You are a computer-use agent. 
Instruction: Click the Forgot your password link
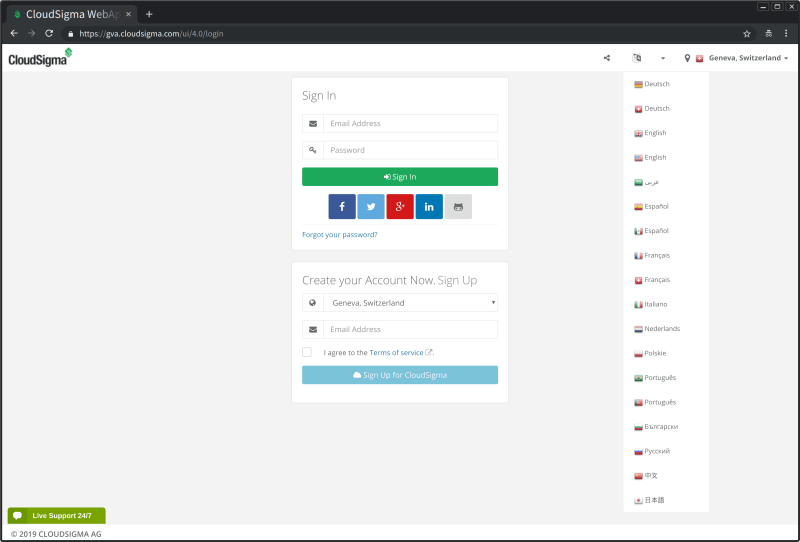340,235
